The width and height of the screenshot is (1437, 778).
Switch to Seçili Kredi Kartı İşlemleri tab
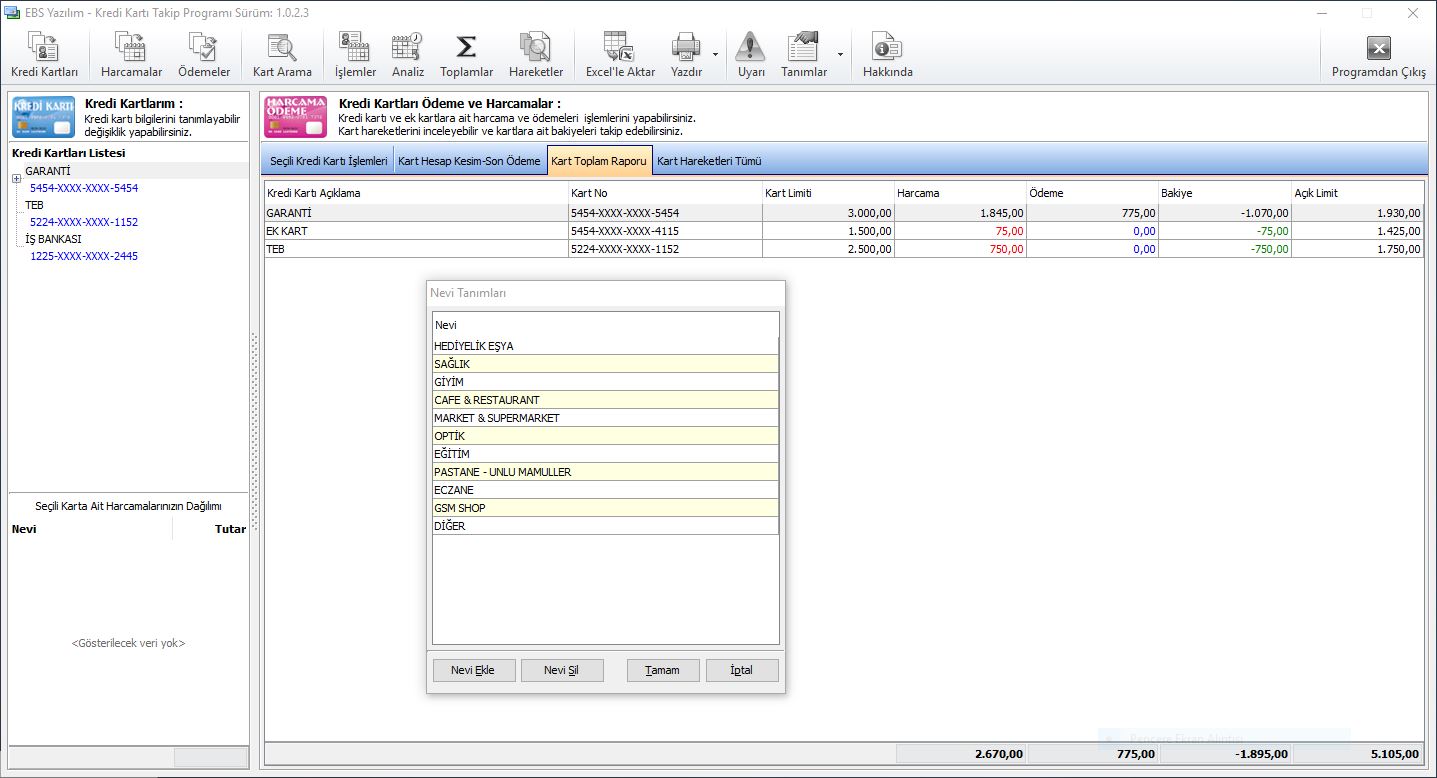point(328,160)
